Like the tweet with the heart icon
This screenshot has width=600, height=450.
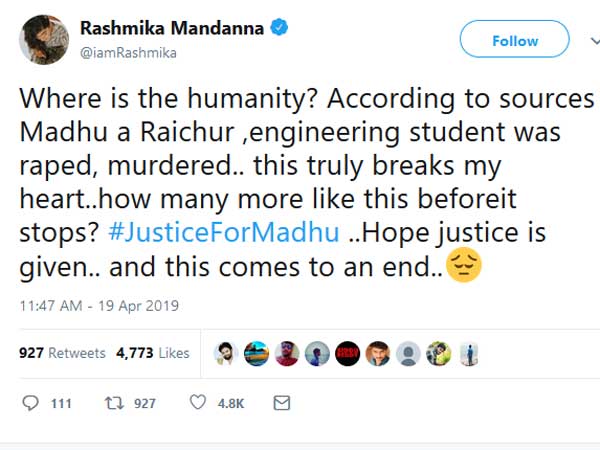coord(198,403)
